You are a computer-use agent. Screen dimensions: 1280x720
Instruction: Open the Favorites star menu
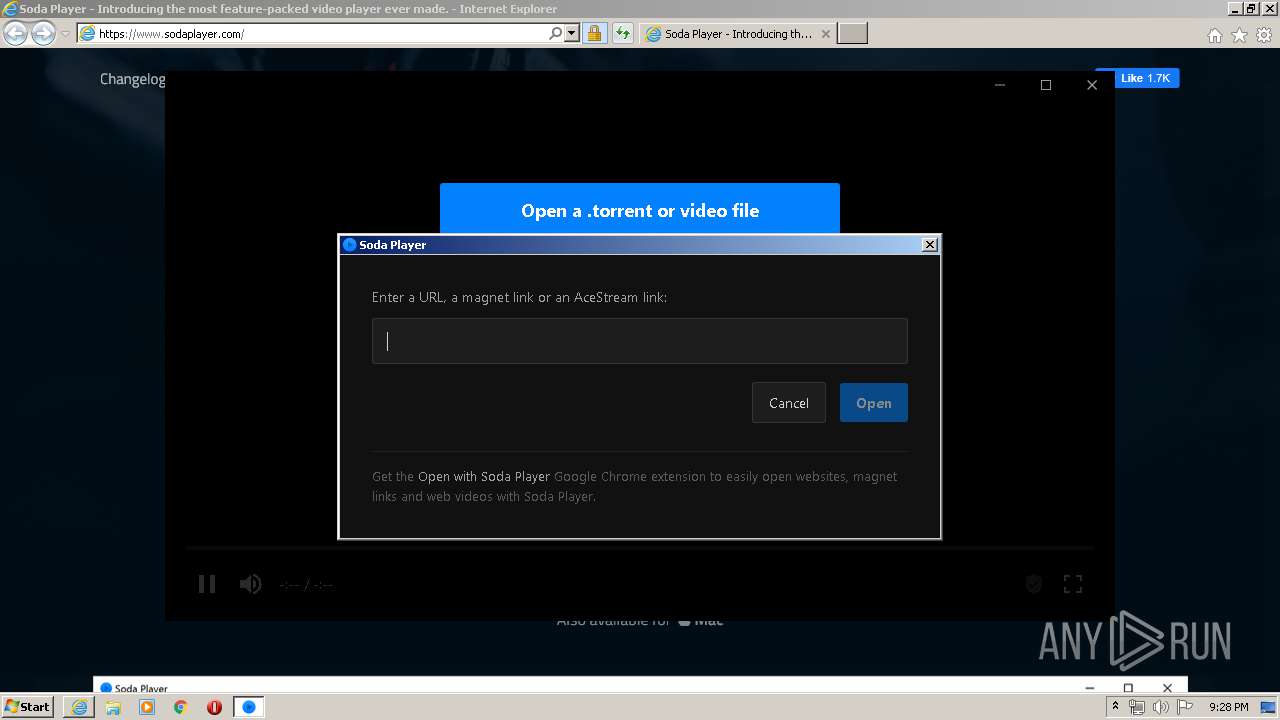(1239, 35)
